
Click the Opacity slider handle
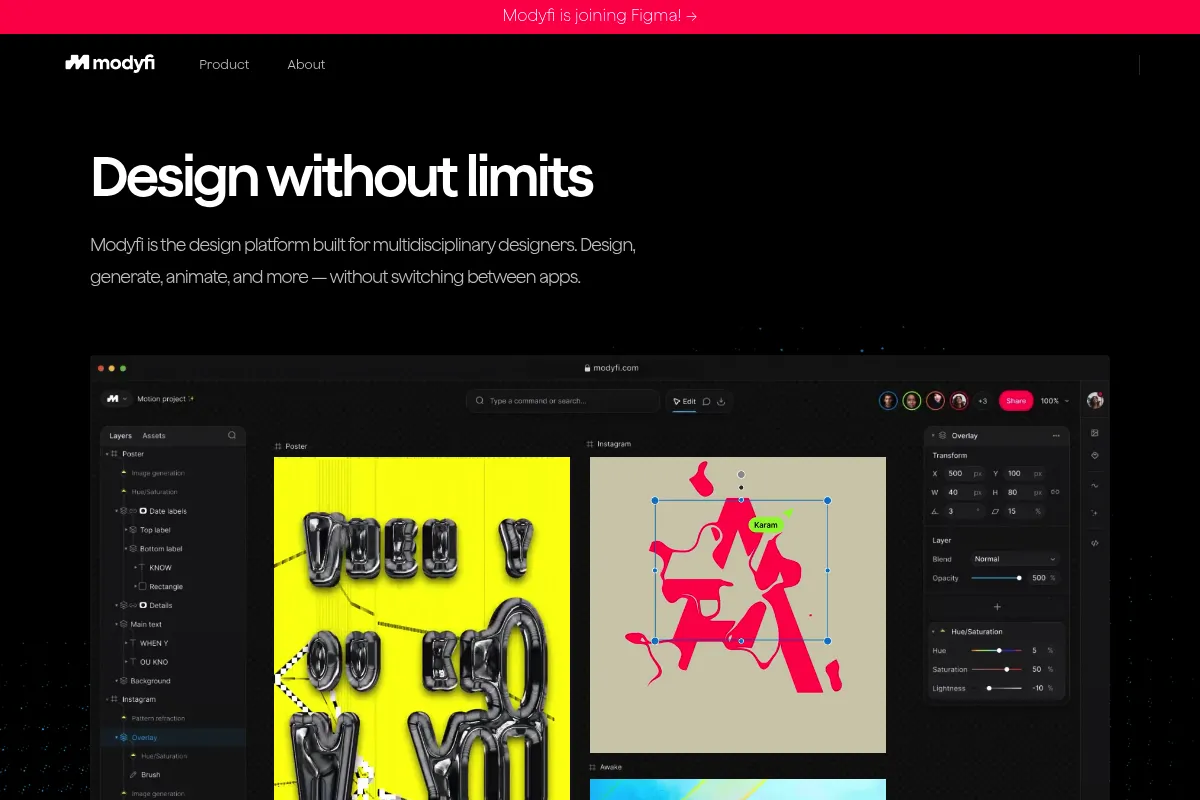click(1019, 578)
